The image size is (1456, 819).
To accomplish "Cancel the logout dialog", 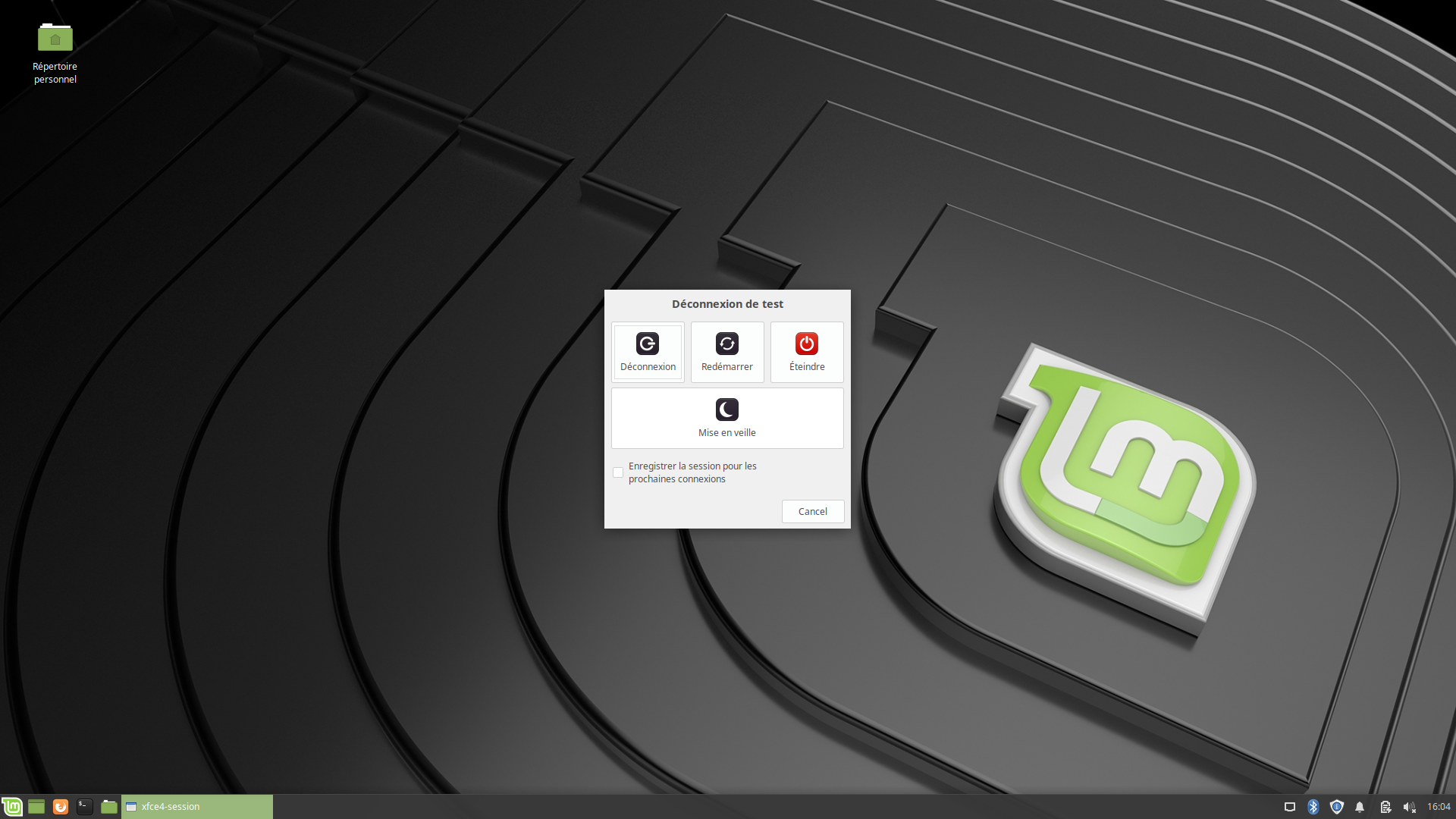I will pyautogui.click(x=813, y=511).
